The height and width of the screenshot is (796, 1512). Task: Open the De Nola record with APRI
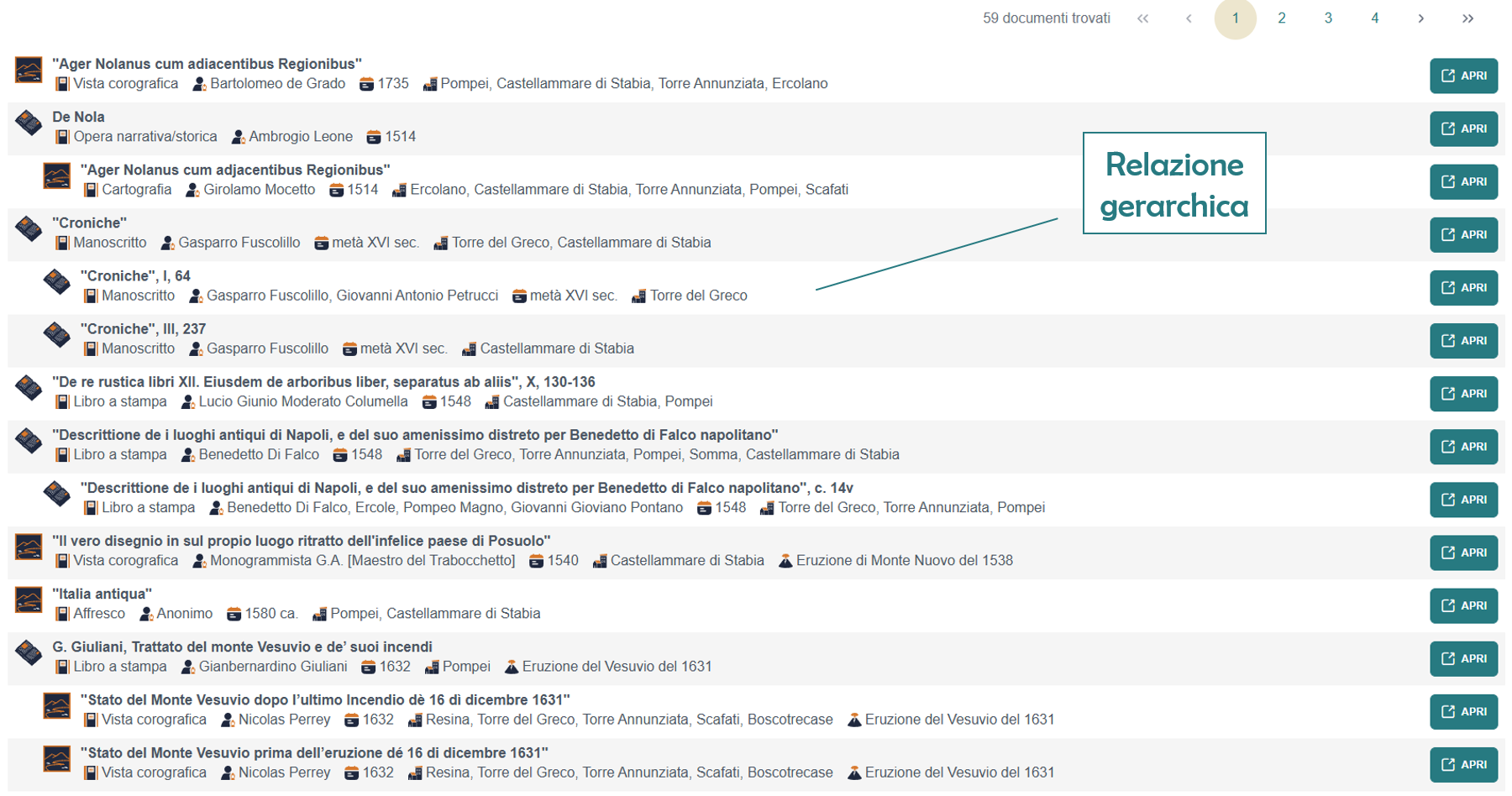(1463, 128)
